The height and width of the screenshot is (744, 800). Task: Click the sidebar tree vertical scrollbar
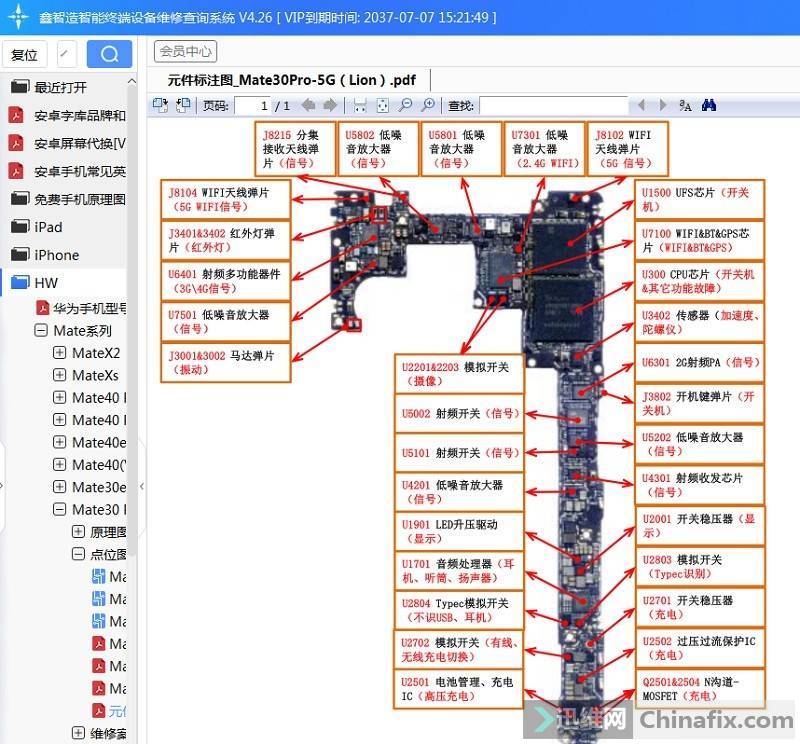pyautogui.click(x=133, y=400)
